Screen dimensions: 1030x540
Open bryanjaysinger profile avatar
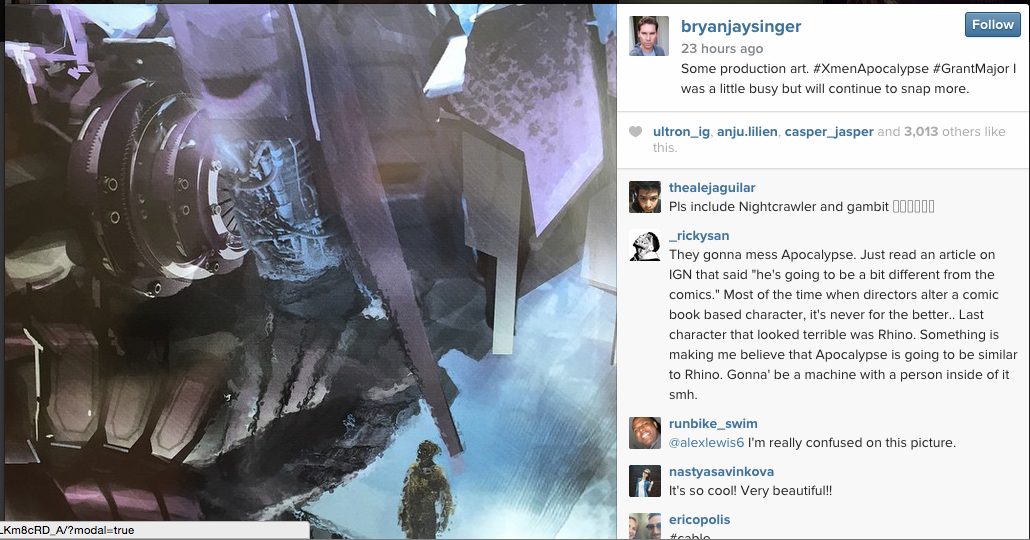click(x=649, y=36)
